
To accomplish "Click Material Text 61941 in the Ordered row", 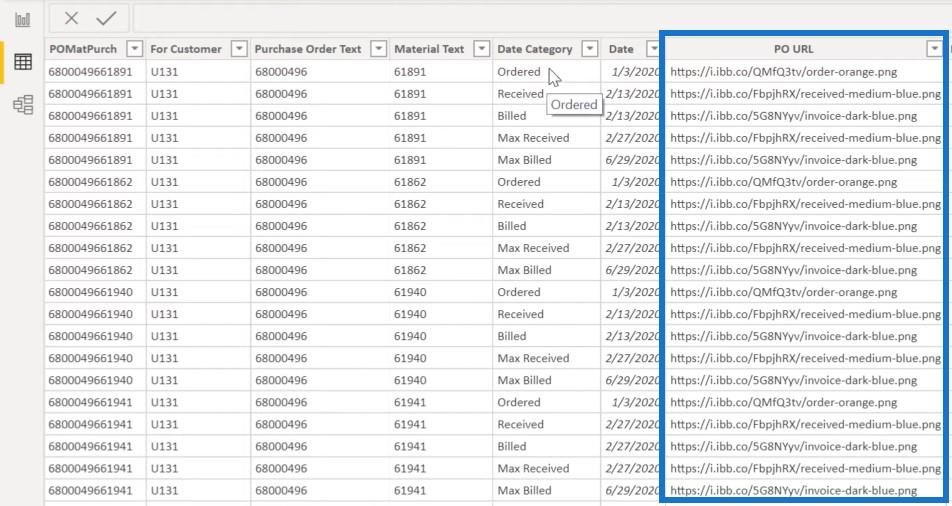I will click(410, 402).
